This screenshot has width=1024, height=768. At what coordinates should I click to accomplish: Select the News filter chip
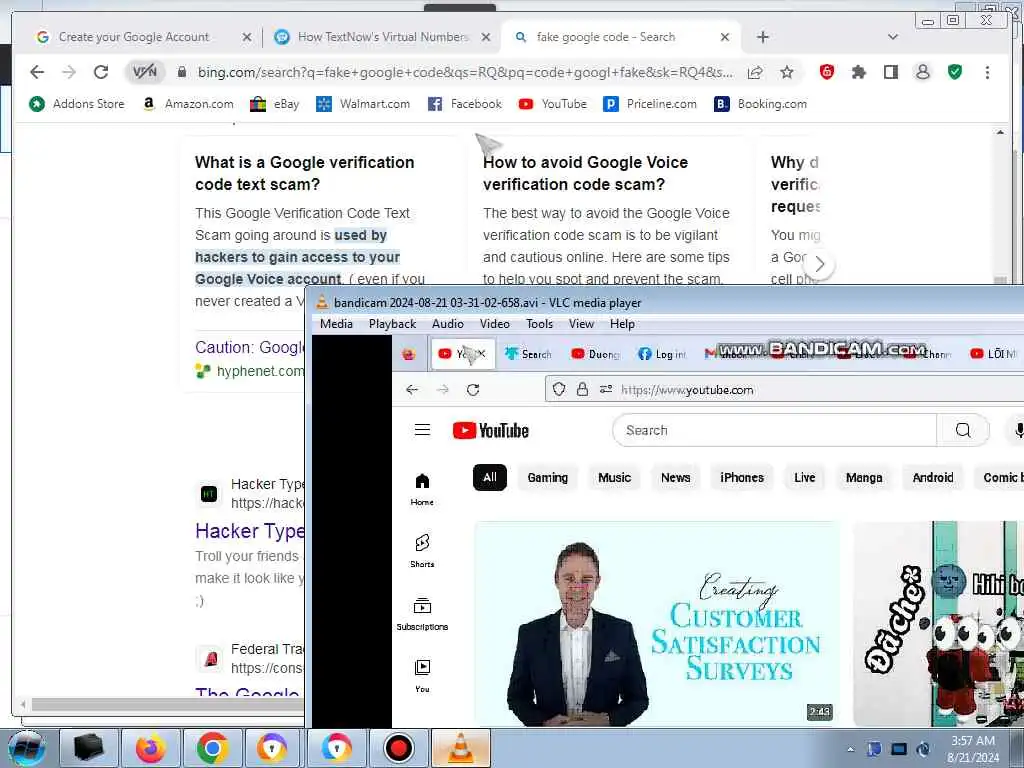point(675,477)
